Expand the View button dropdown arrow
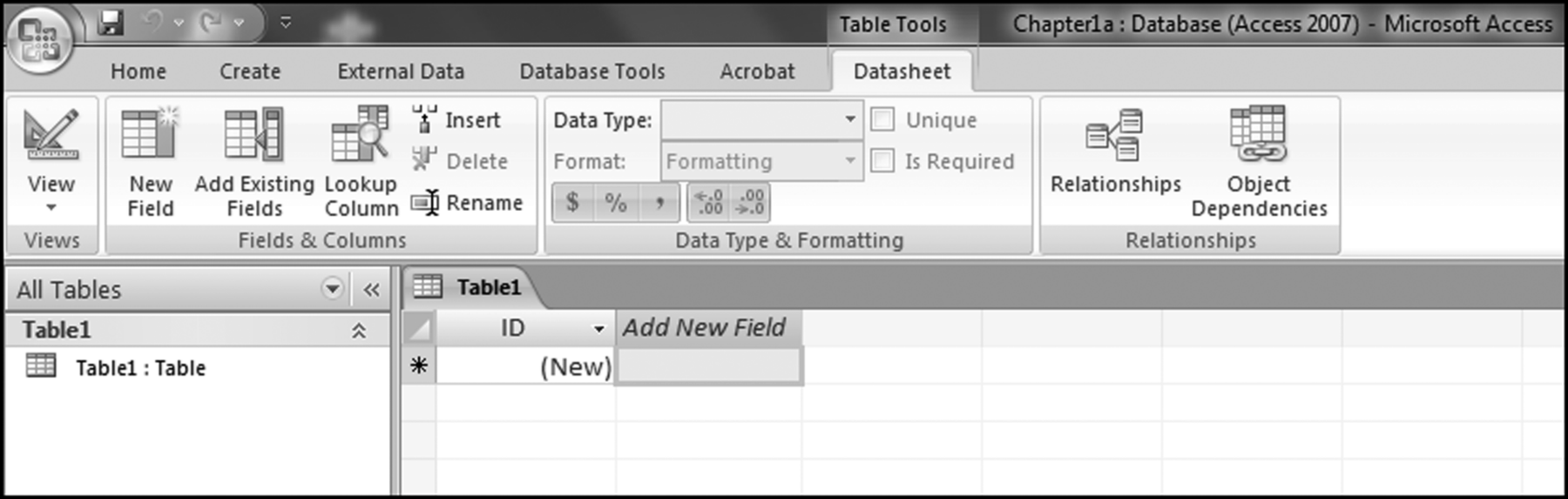1568x499 pixels. coord(51,208)
